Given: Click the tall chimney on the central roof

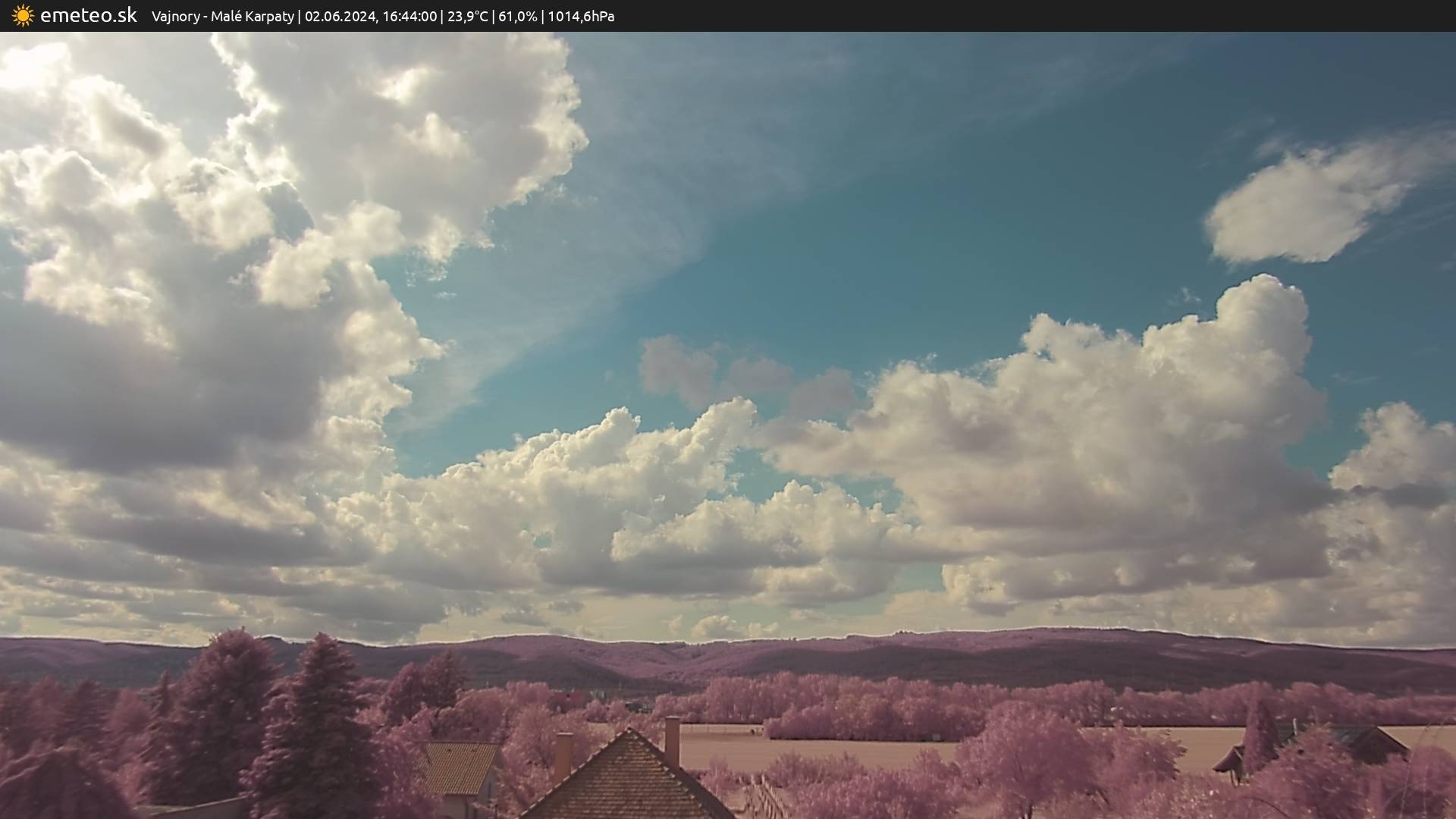Looking at the screenshot, I should 672,740.
